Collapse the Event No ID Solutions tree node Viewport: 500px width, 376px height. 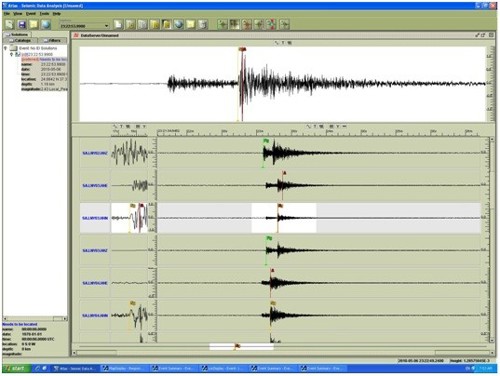tap(5, 48)
